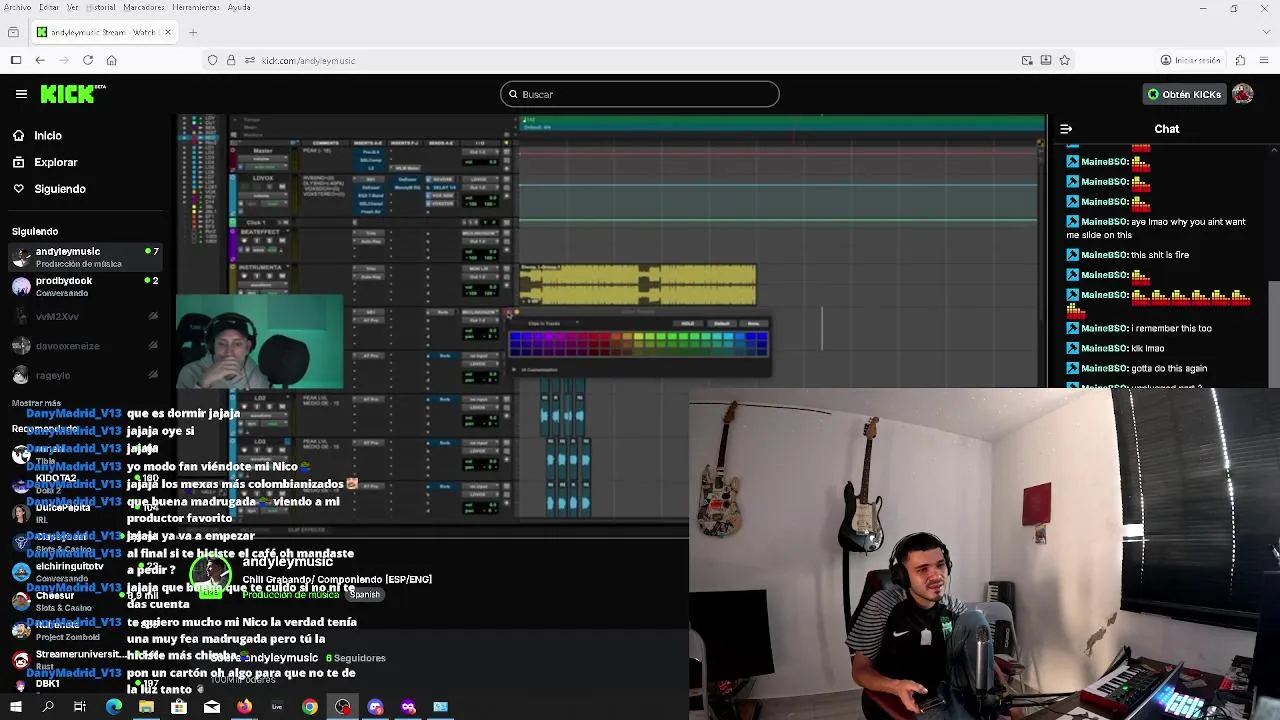Click the Obtén KICKs button

[1184, 94]
